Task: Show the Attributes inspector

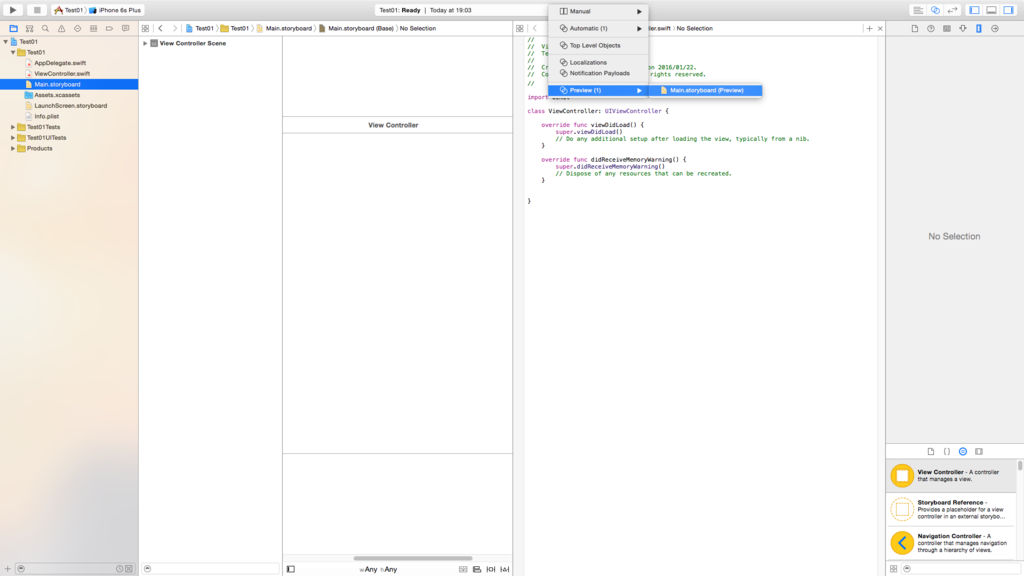Action: click(x=963, y=29)
